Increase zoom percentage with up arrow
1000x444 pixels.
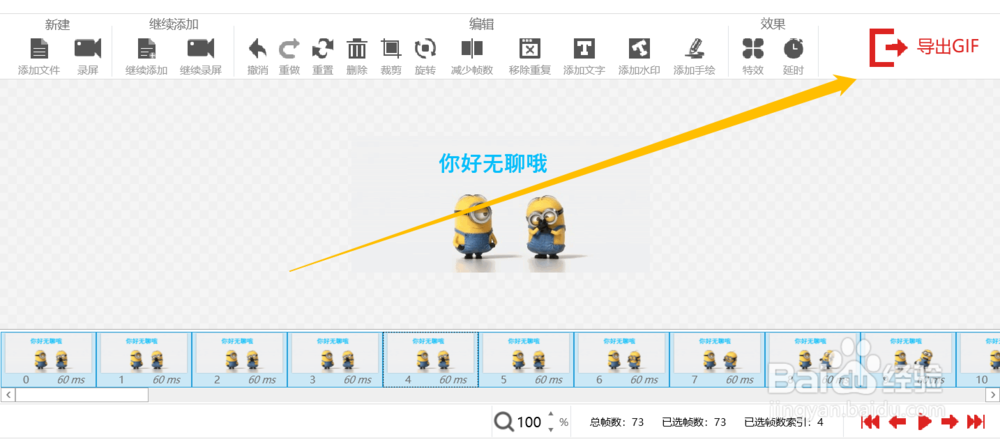point(550,415)
